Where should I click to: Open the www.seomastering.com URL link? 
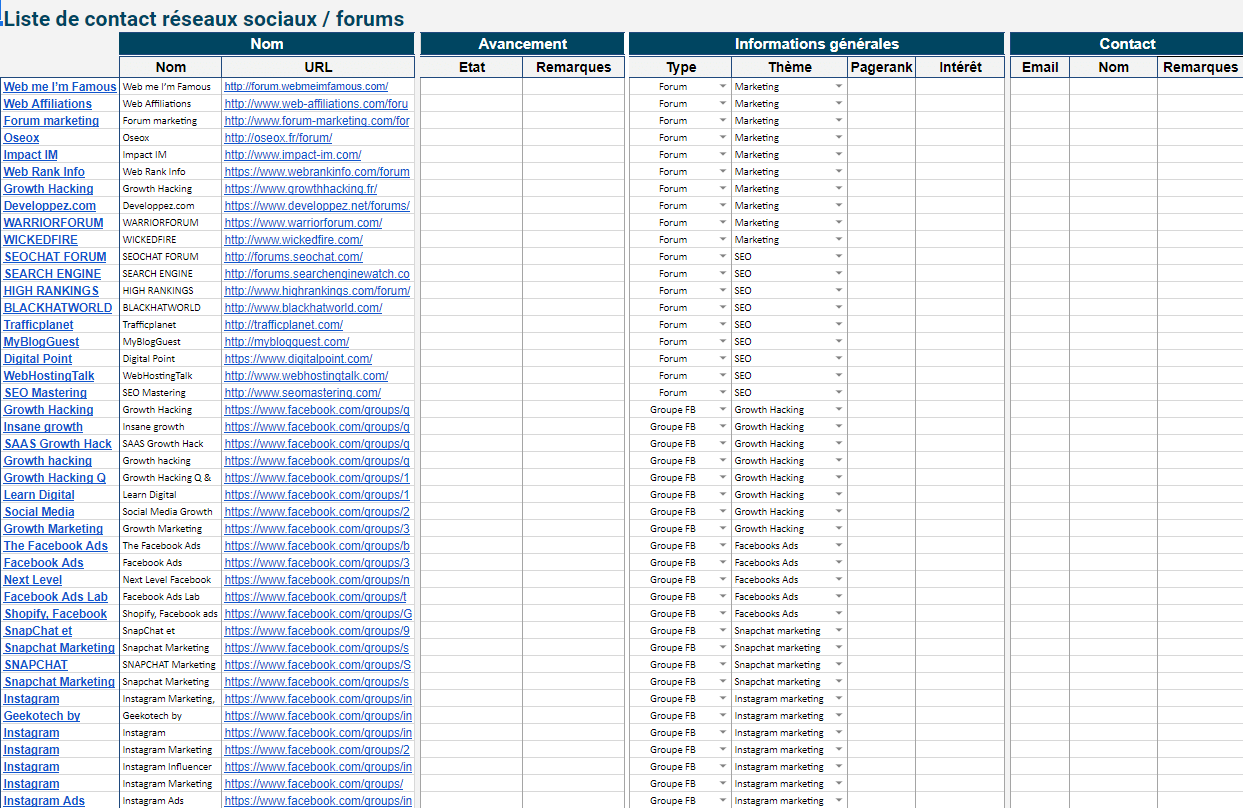(302, 393)
